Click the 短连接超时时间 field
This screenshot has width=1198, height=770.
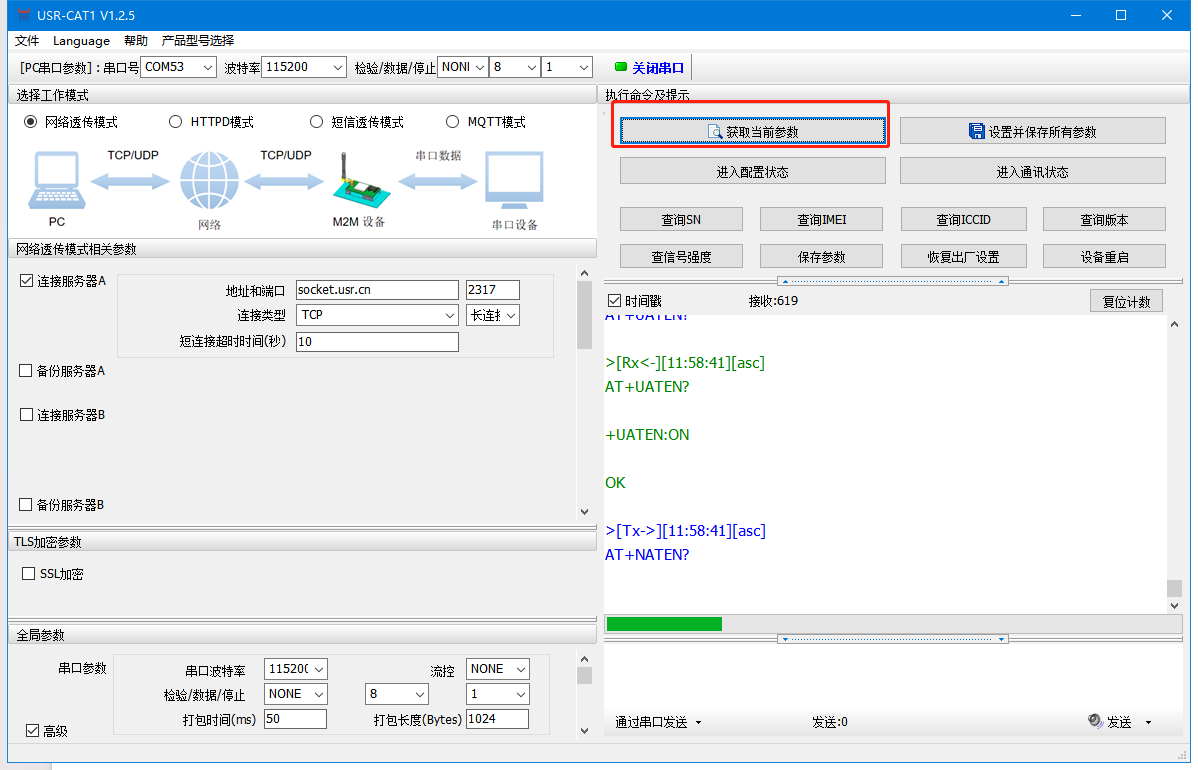point(377,341)
